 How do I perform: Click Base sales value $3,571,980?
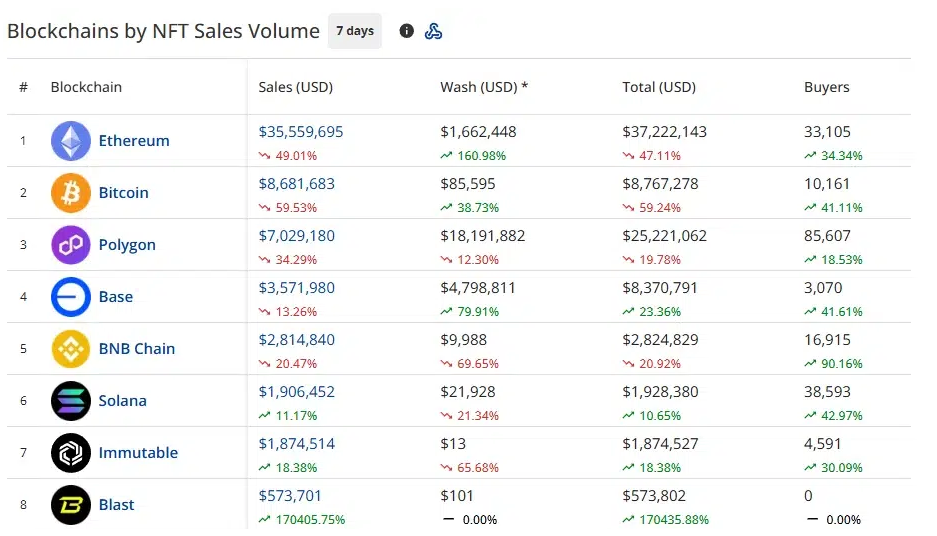point(296,288)
